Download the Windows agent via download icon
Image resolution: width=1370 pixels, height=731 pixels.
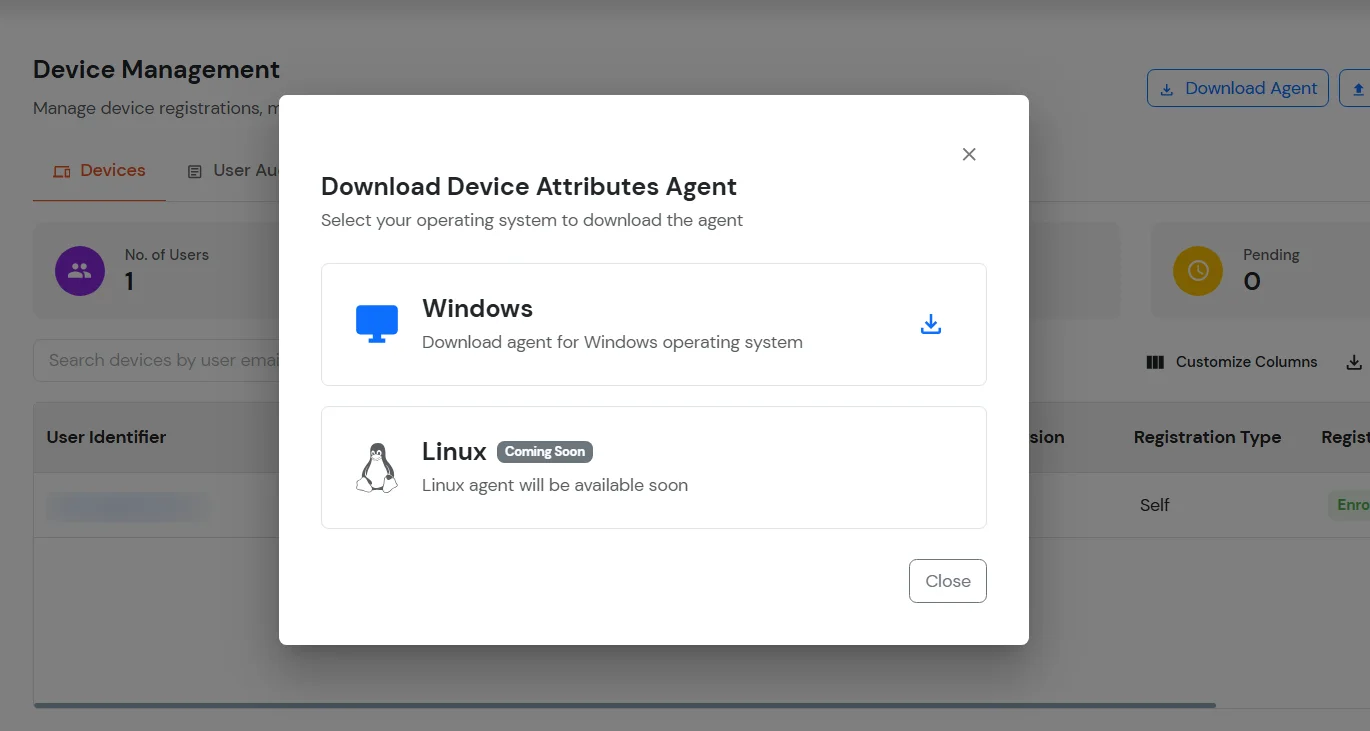tap(931, 324)
